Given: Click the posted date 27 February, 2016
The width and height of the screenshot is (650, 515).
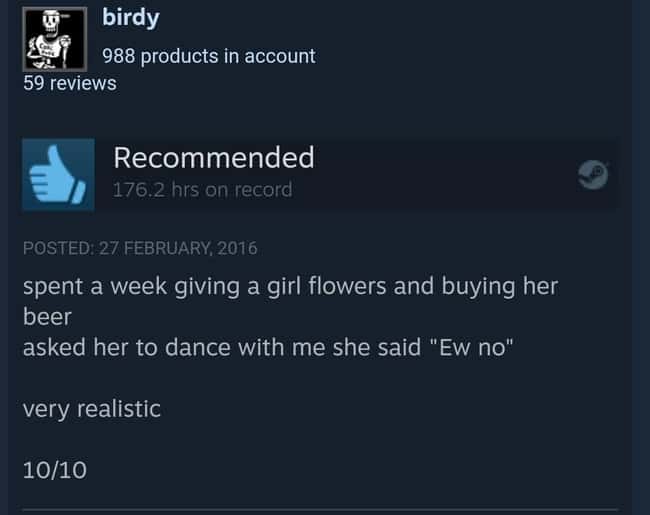Looking at the screenshot, I should (x=178, y=248).
